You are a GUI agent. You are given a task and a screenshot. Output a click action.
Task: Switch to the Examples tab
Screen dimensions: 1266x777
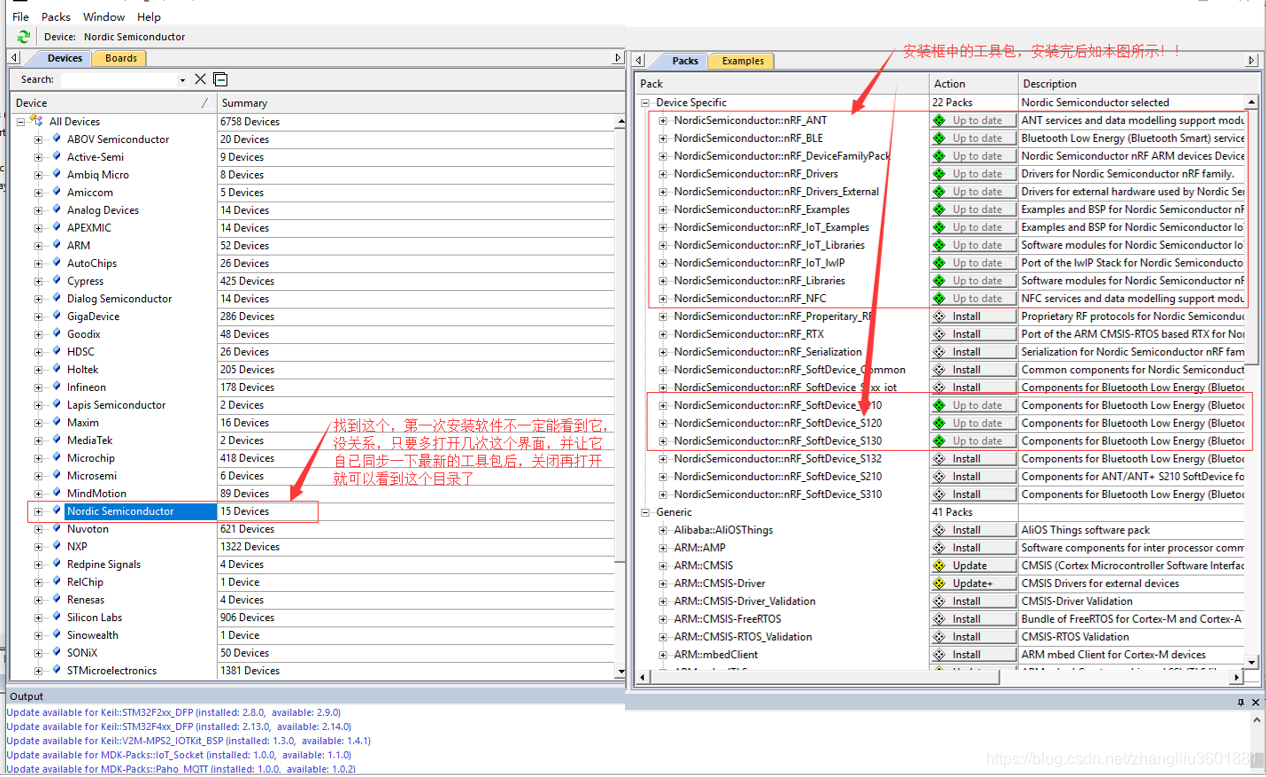click(x=743, y=61)
